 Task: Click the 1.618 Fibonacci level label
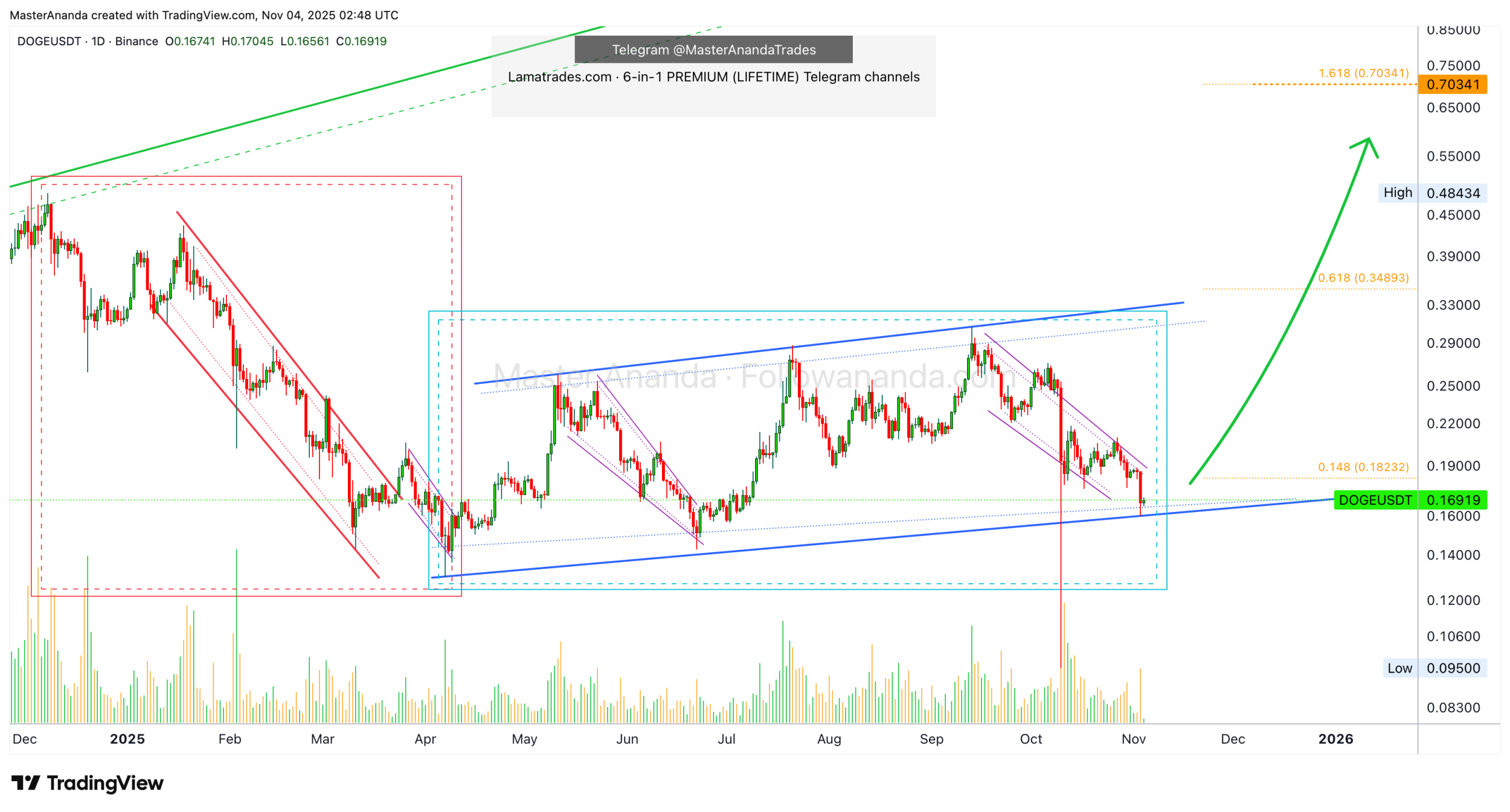click(1363, 73)
